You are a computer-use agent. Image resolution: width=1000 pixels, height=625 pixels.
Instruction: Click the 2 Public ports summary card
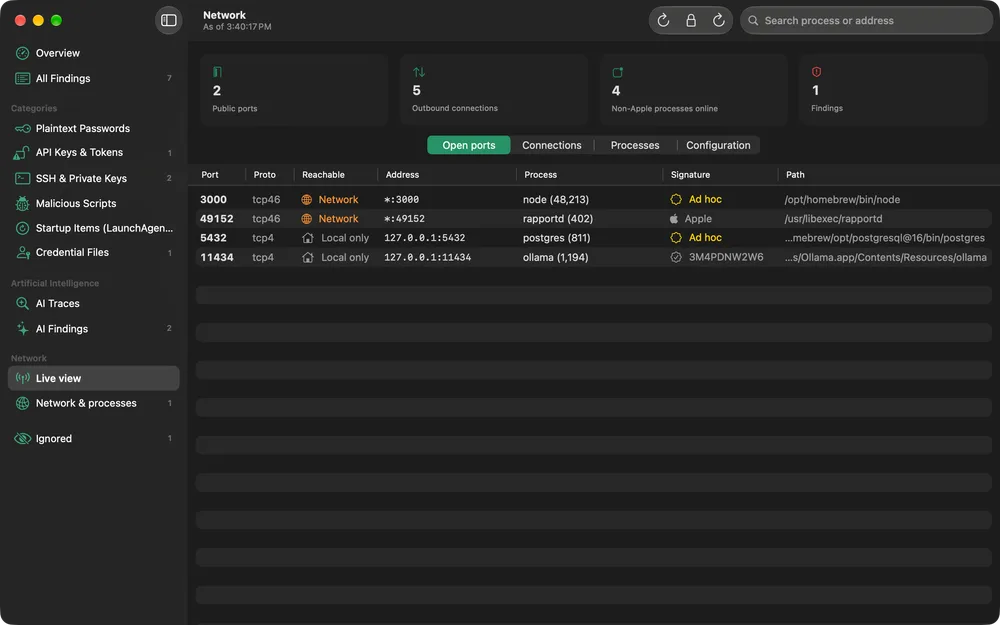[294, 90]
